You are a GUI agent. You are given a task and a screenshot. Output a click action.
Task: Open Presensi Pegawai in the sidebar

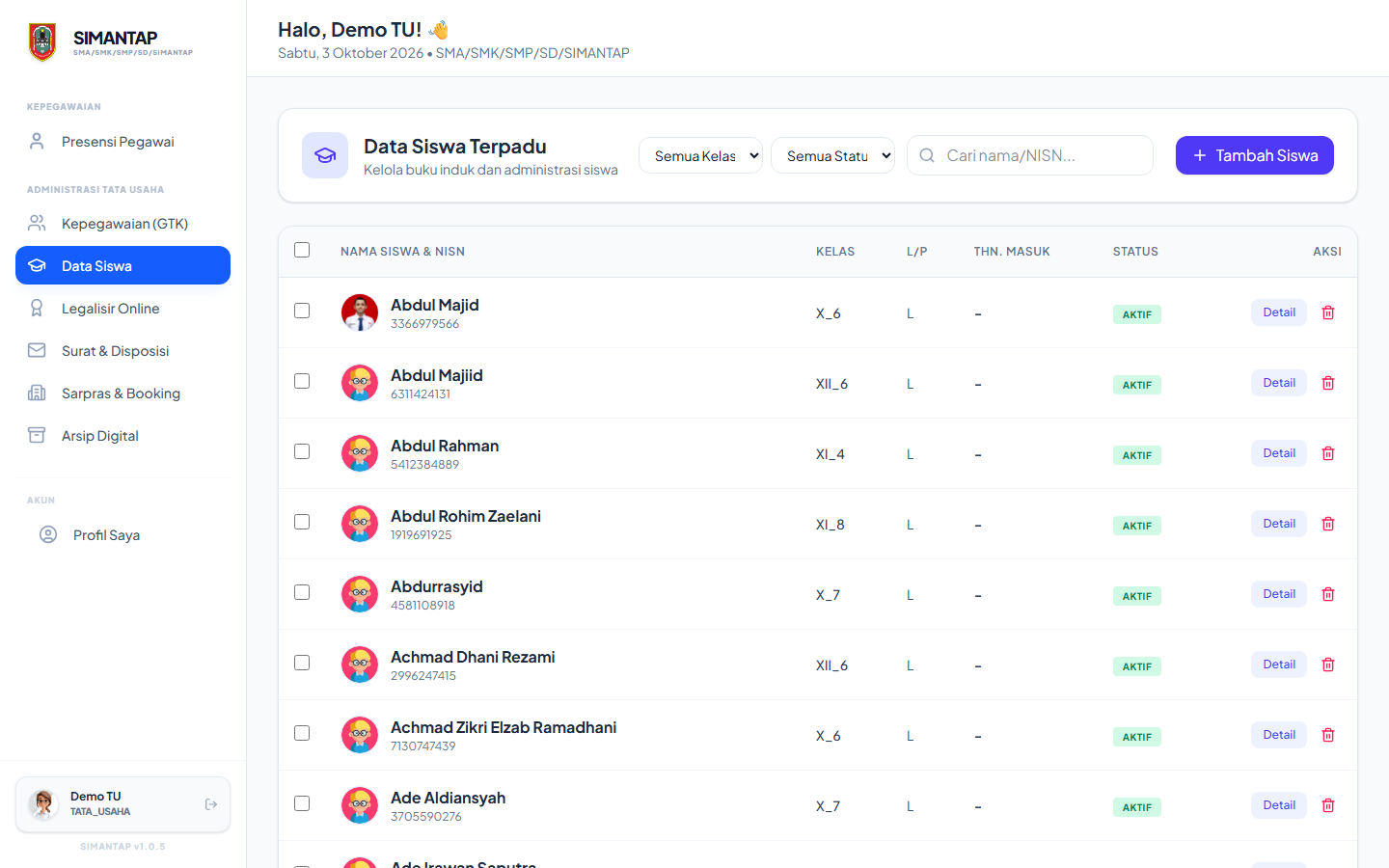click(123, 142)
